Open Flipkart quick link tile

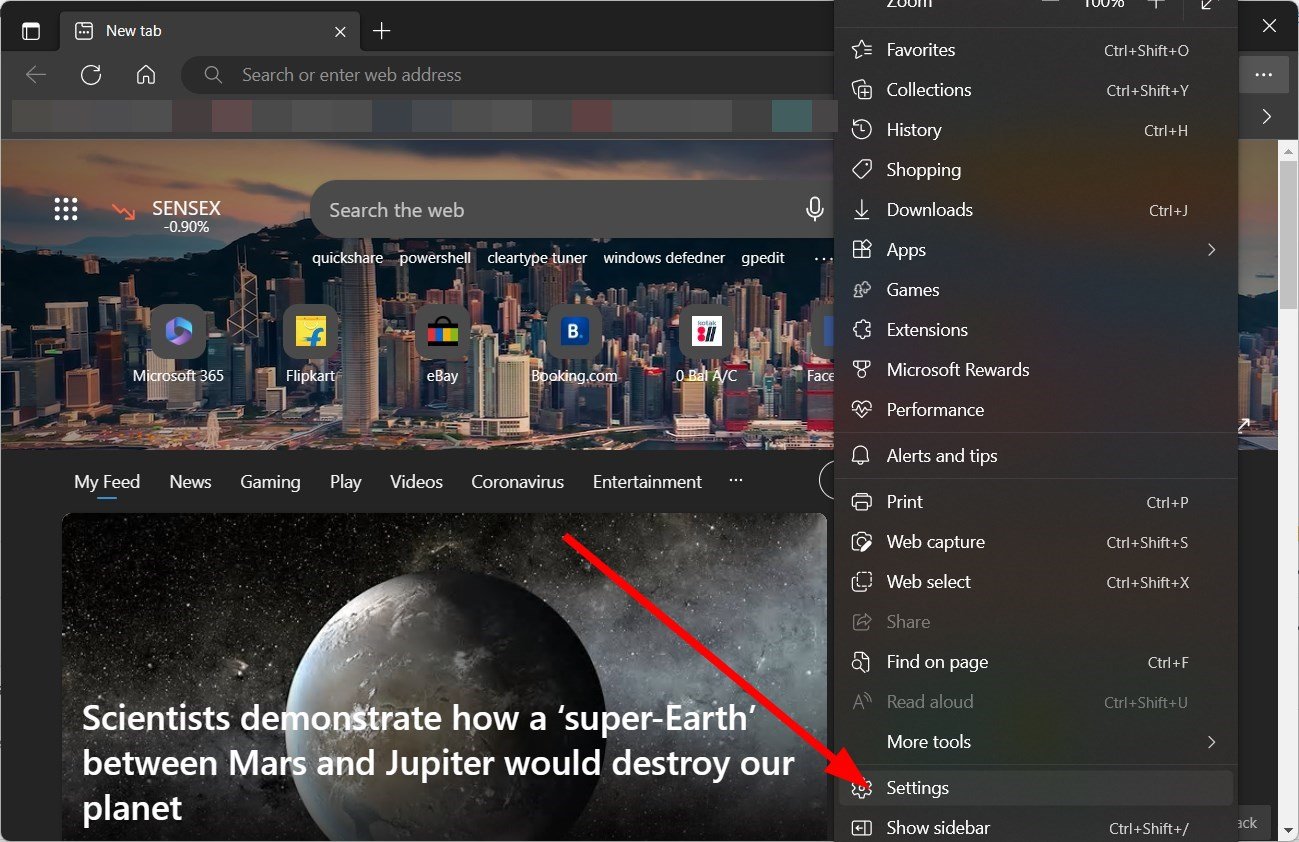(310, 345)
